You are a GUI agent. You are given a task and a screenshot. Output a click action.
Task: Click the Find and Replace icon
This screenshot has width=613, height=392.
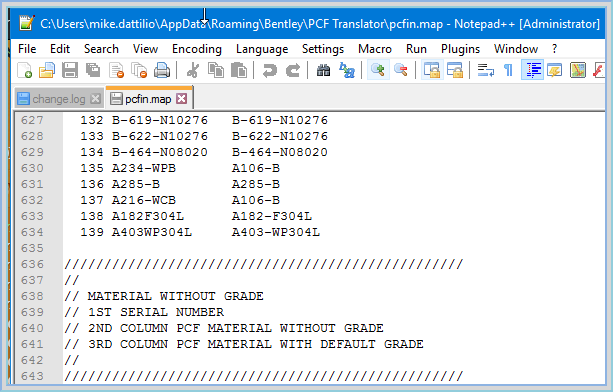347,70
